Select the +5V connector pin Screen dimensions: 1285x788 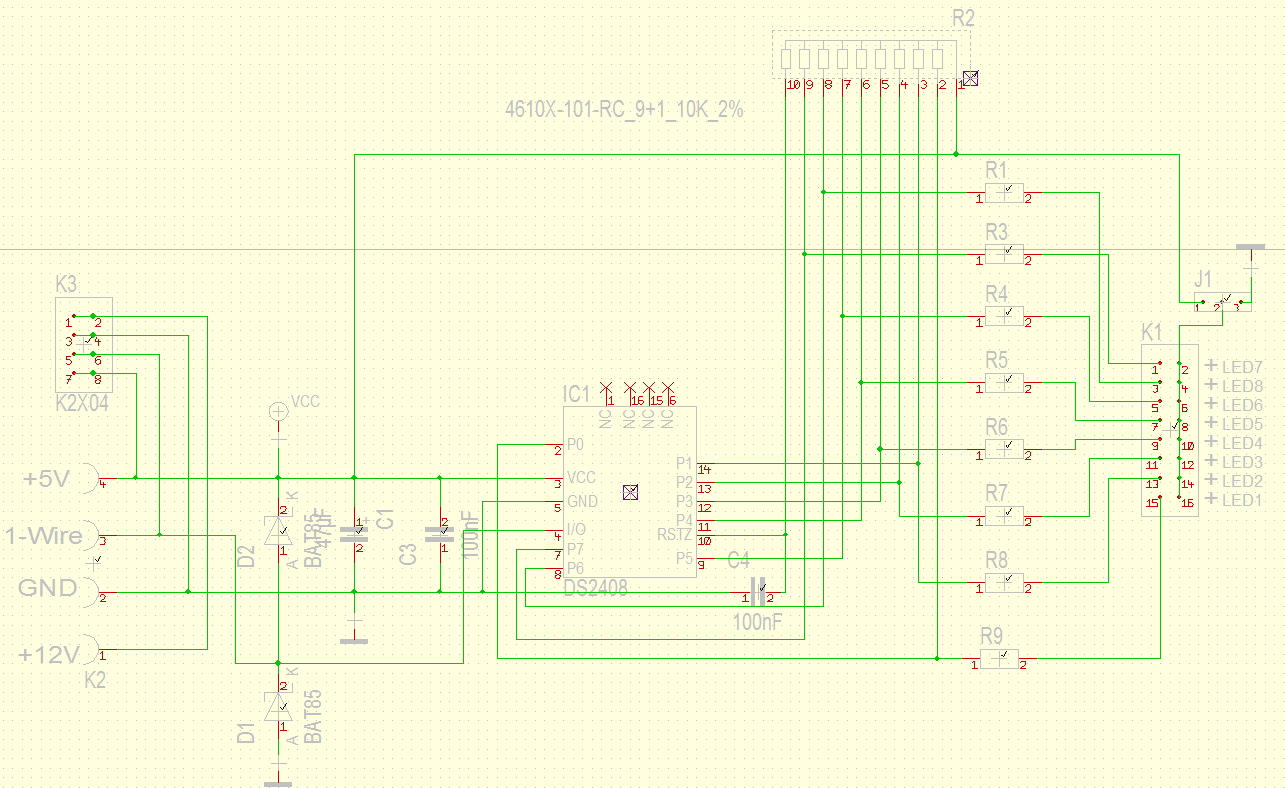click(x=92, y=479)
